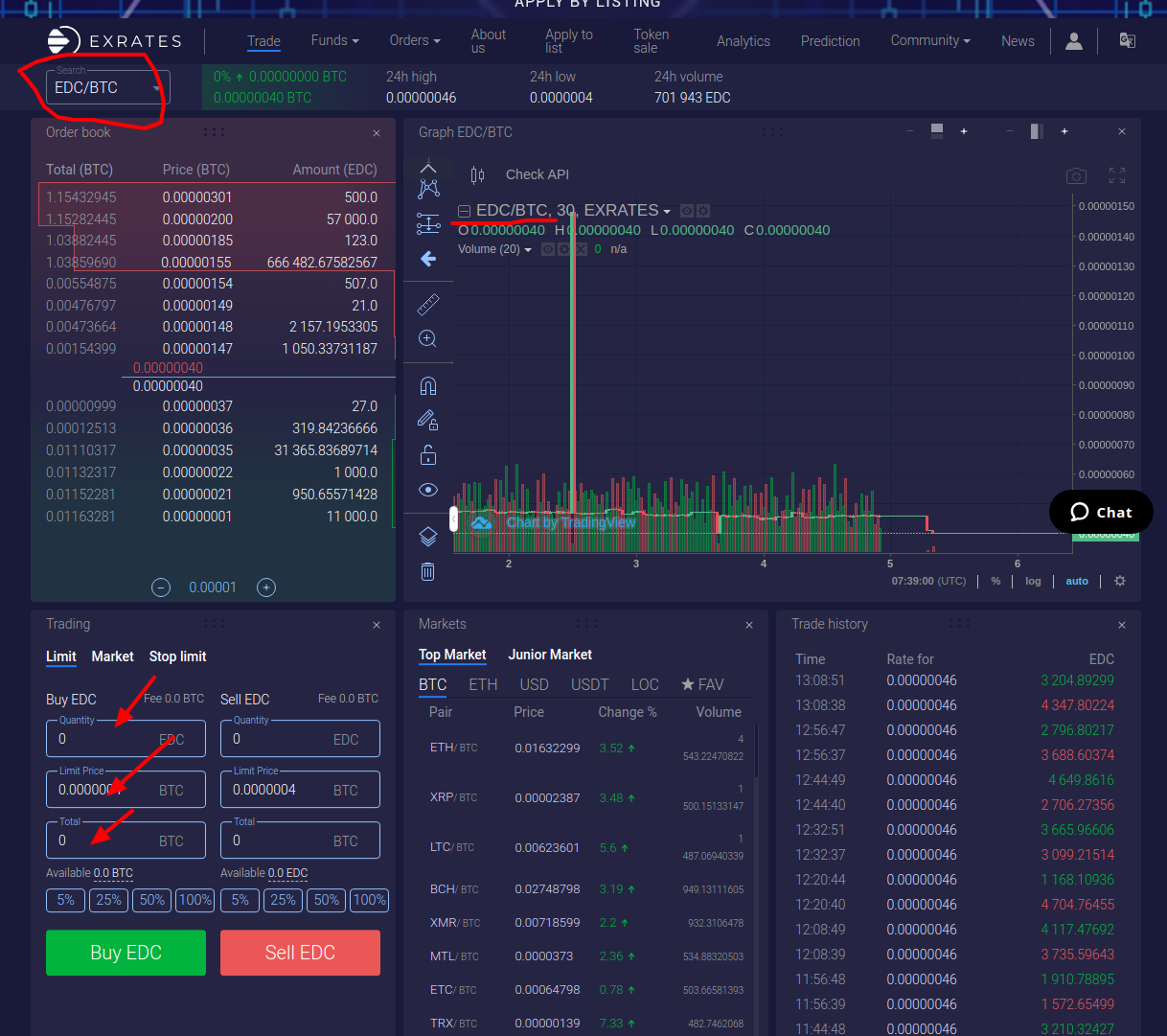Toggle lock all drawing tools padlock
The height and width of the screenshot is (1036, 1167).
[428, 454]
